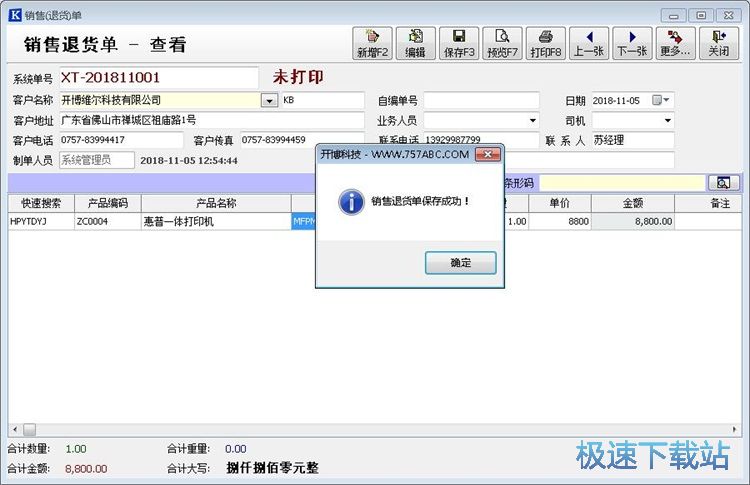Click the 系统单号 field XT-201811001
The height and width of the screenshot is (485, 750).
pyautogui.click(x=159, y=77)
